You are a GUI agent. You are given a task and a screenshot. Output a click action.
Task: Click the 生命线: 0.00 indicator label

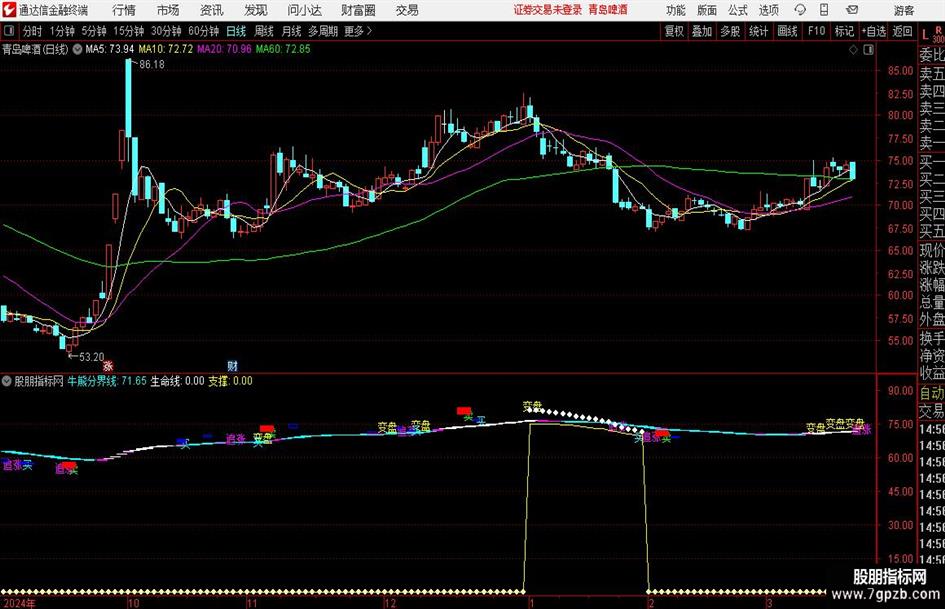coord(177,381)
